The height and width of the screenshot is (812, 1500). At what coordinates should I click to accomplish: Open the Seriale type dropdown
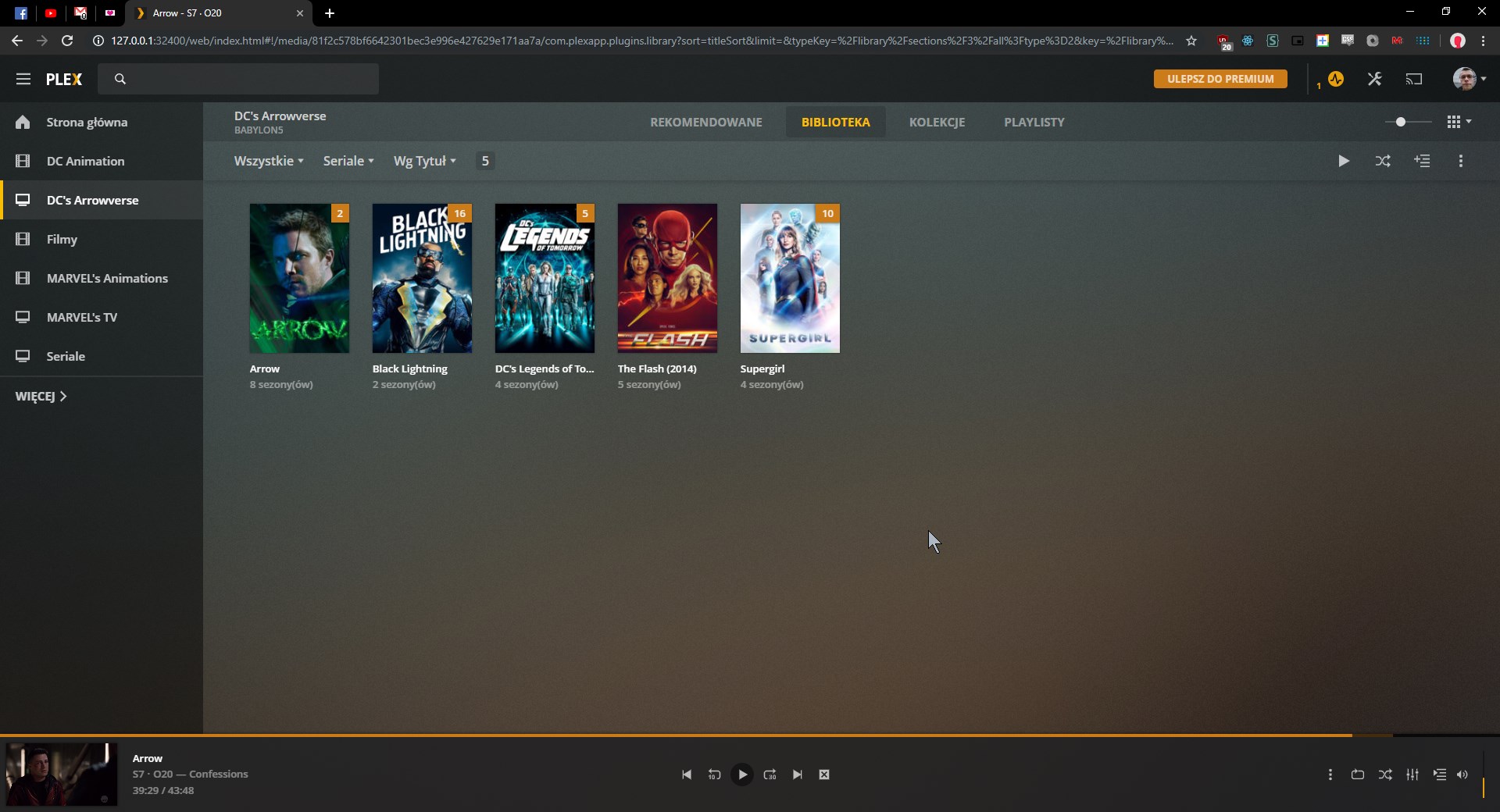pyautogui.click(x=348, y=161)
